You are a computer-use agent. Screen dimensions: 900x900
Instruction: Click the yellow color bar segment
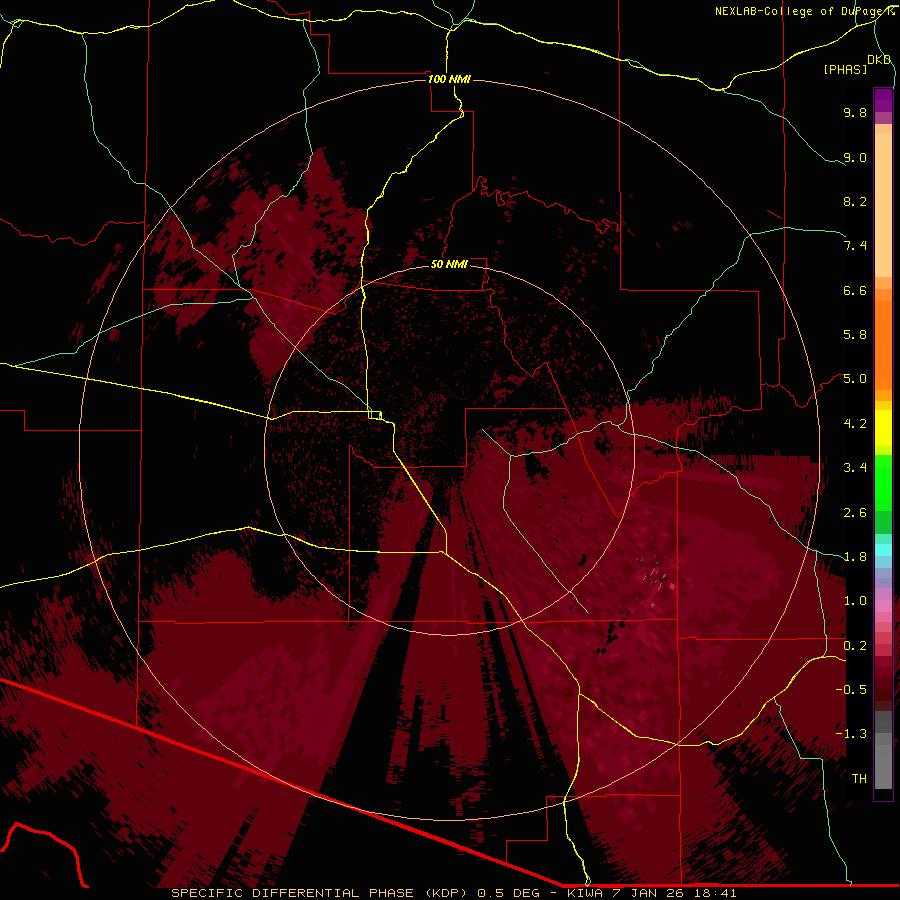click(x=883, y=428)
